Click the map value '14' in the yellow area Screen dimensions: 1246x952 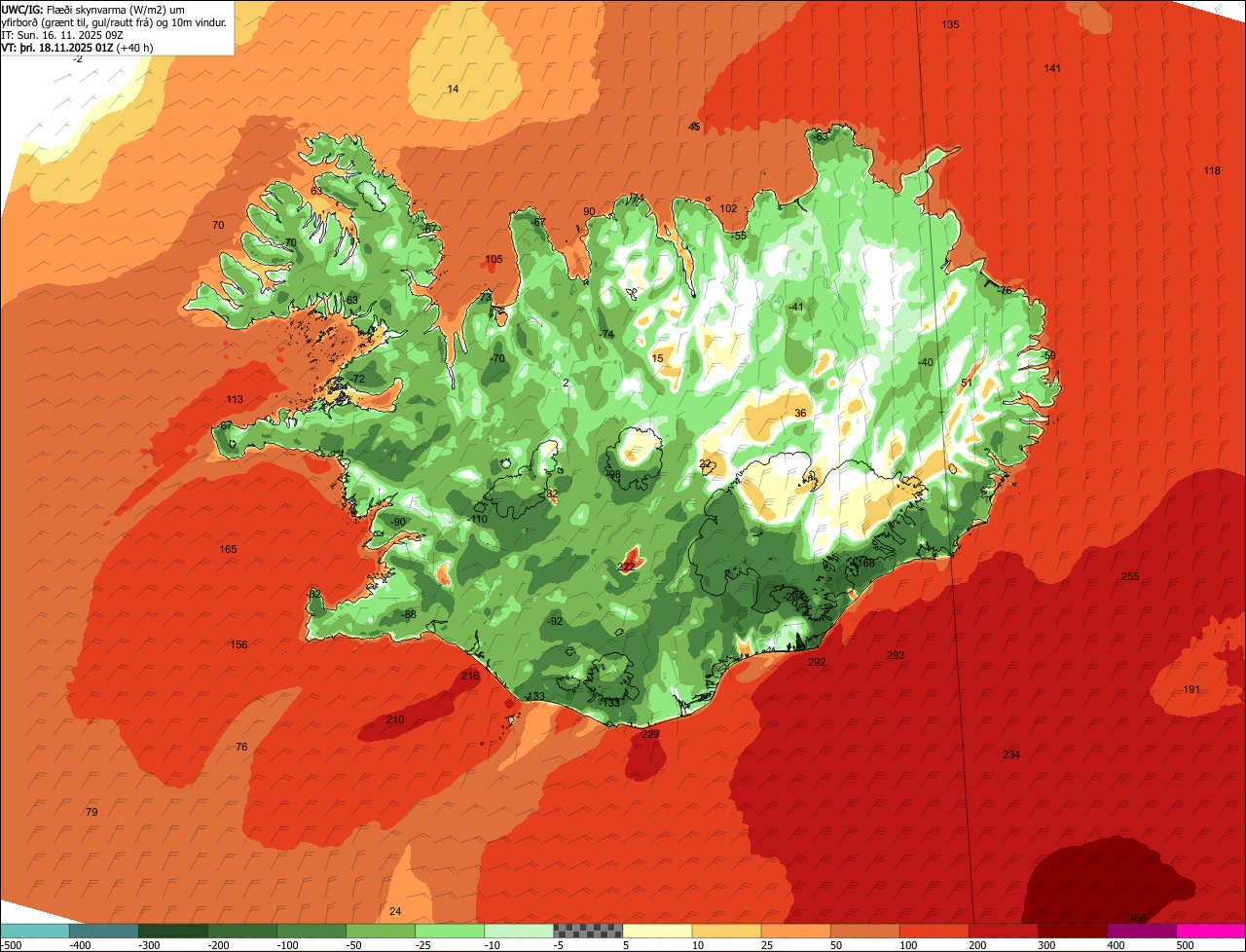click(x=453, y=90)
